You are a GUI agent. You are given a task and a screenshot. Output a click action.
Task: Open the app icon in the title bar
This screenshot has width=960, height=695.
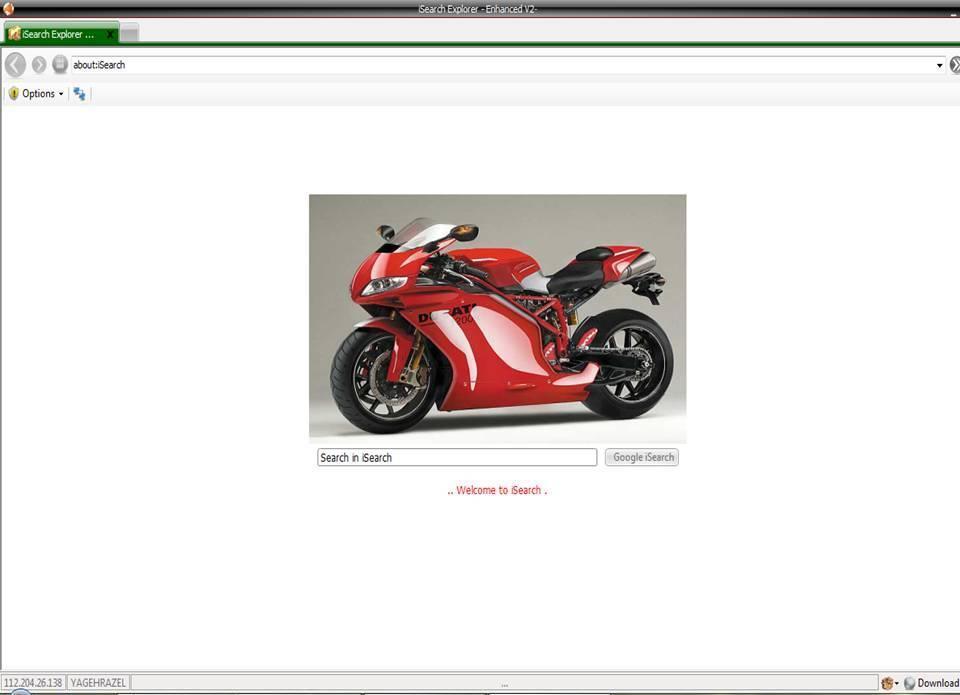[x=9, y=9]
